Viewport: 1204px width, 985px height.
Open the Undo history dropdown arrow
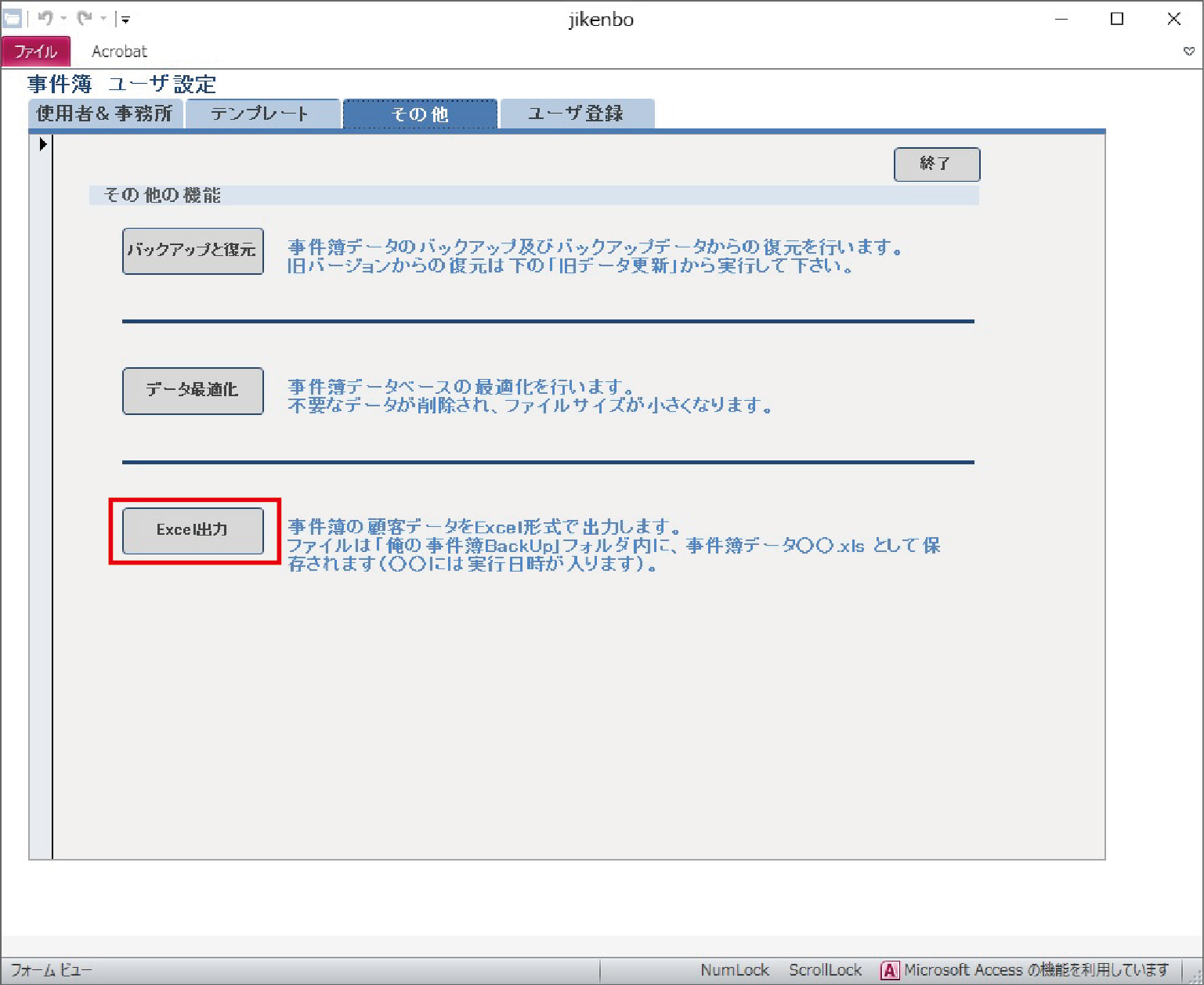point(63,19)
